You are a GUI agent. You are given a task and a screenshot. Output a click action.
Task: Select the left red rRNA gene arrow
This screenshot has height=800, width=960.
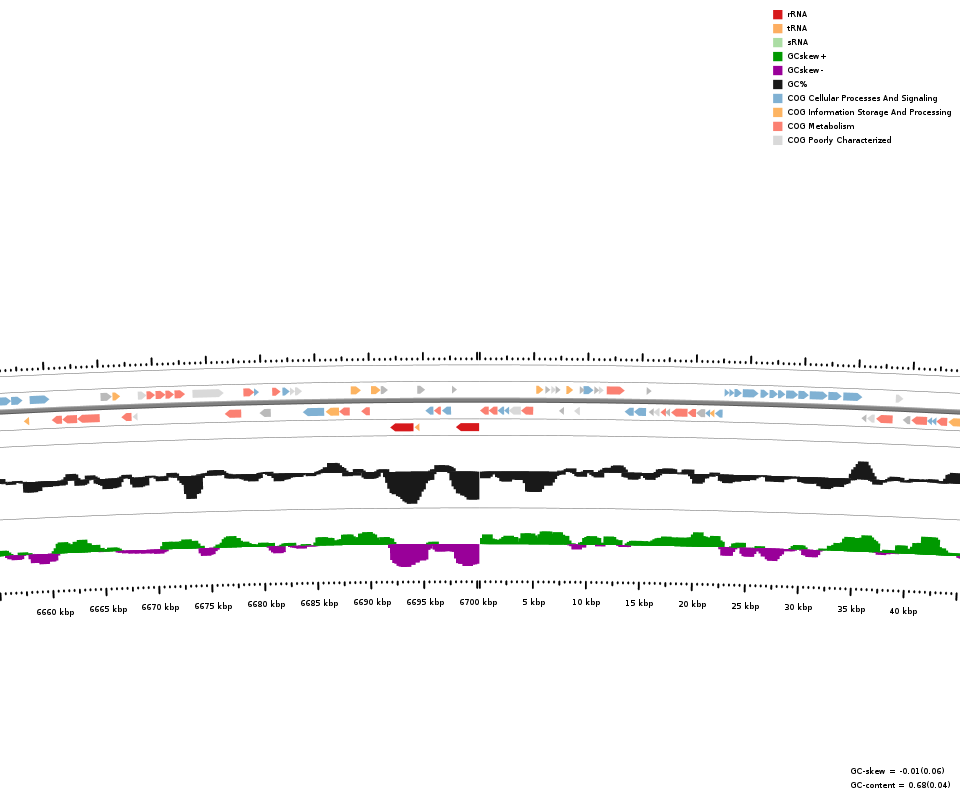point(402,427)
